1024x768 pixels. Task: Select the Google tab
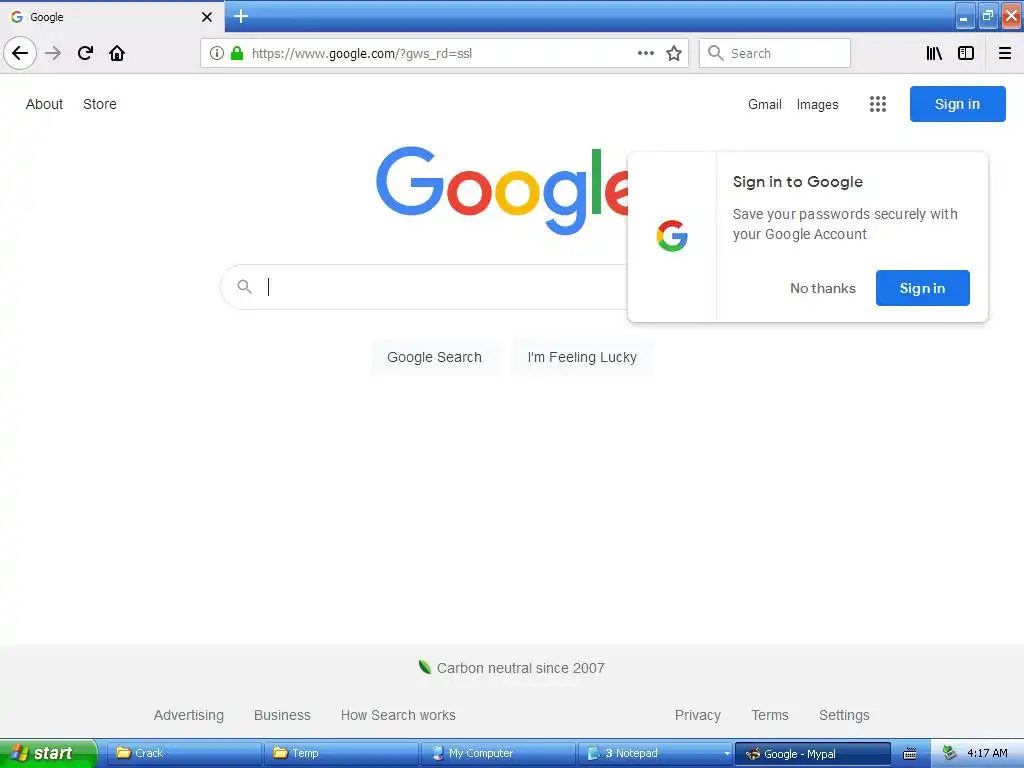pos(112,17)
